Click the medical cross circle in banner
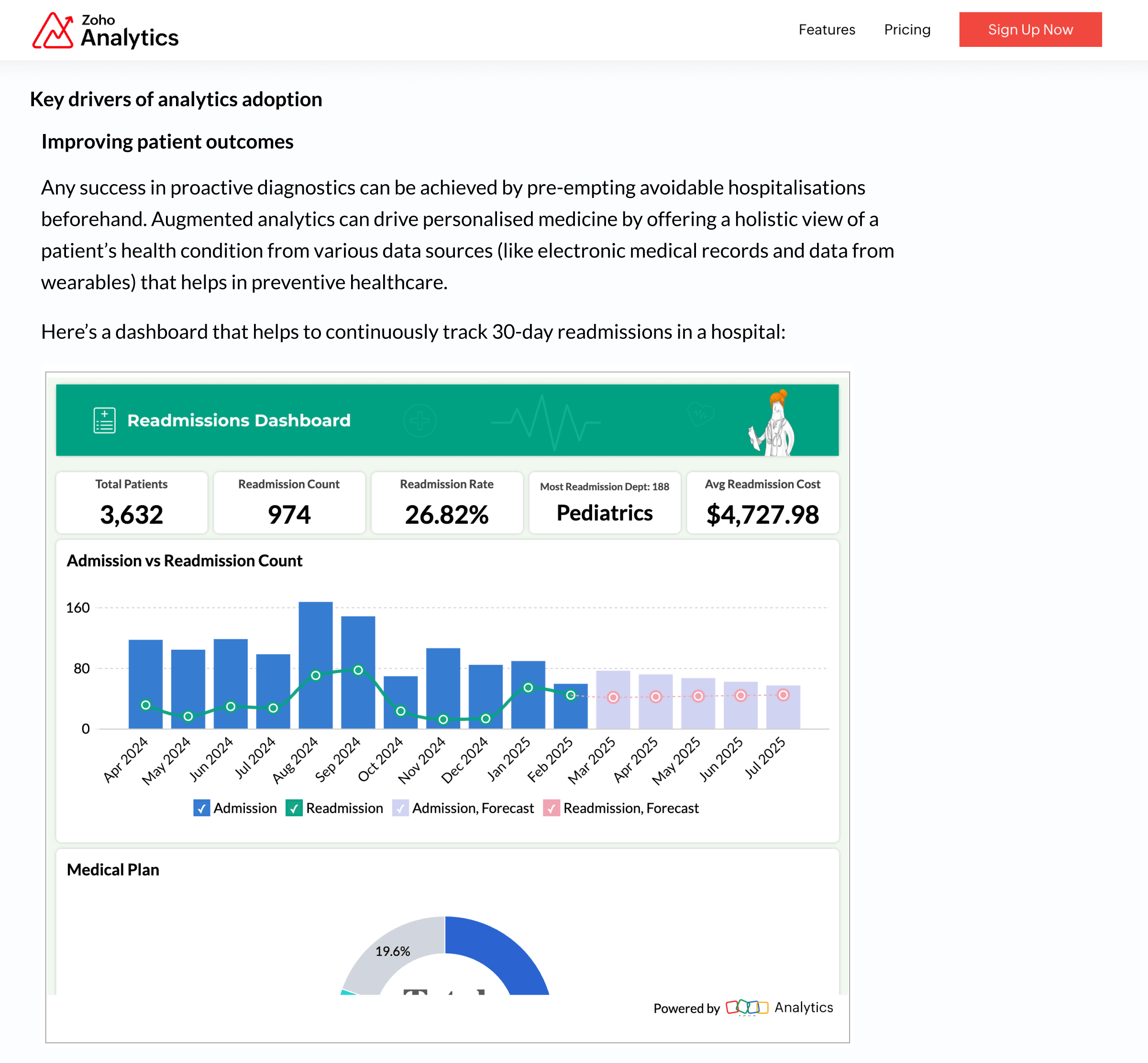 (x=419, y=421)
